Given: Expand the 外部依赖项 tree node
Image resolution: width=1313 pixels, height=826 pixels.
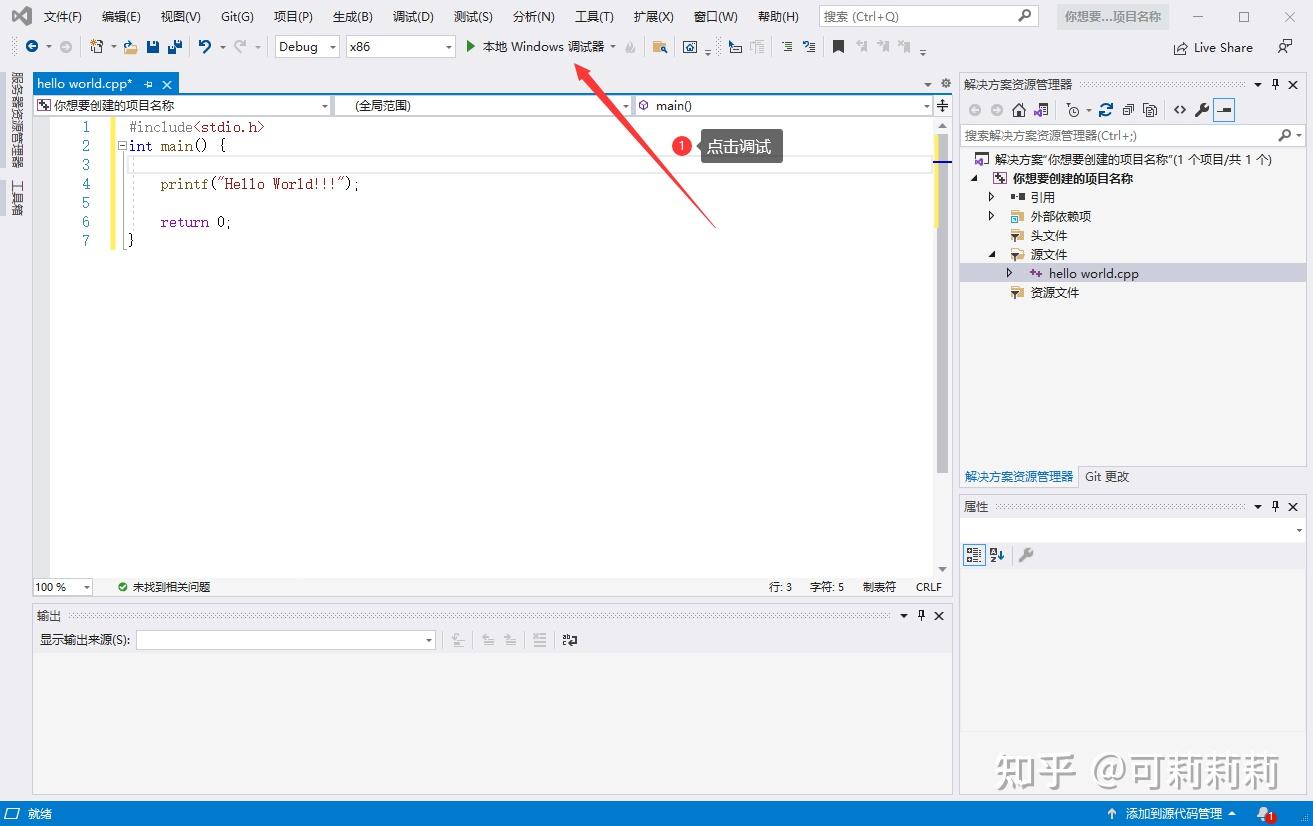Looking at the screenshot, I should click(x=992, y=216).
